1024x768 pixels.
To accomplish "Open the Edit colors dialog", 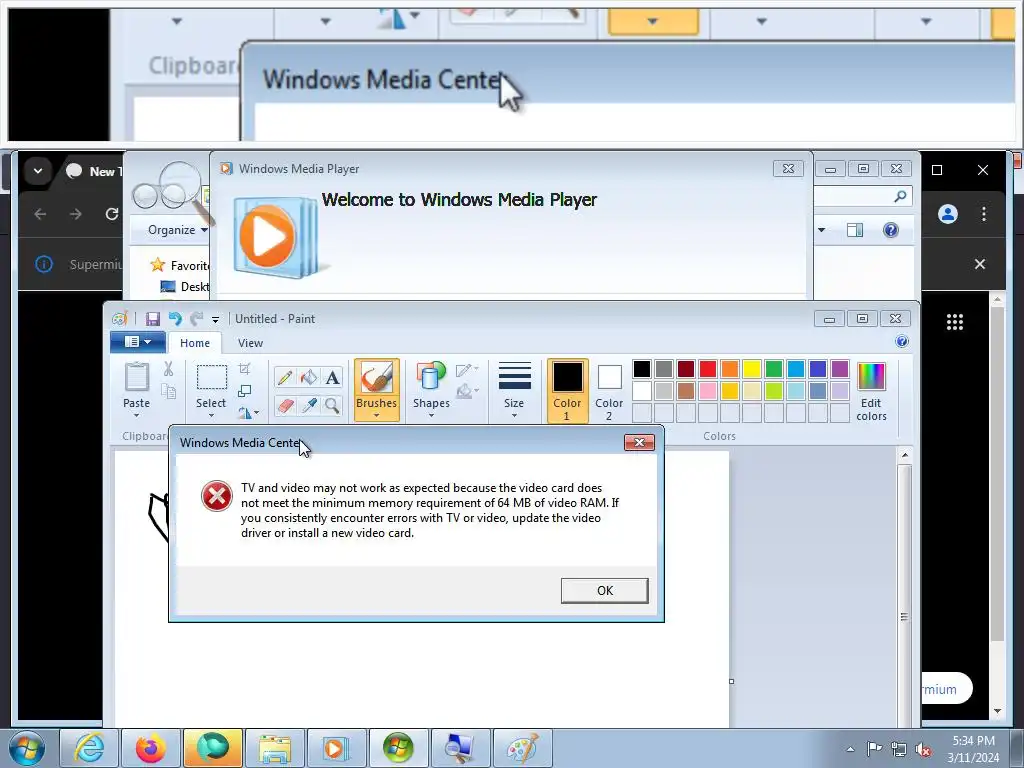I will pos(871,392).
